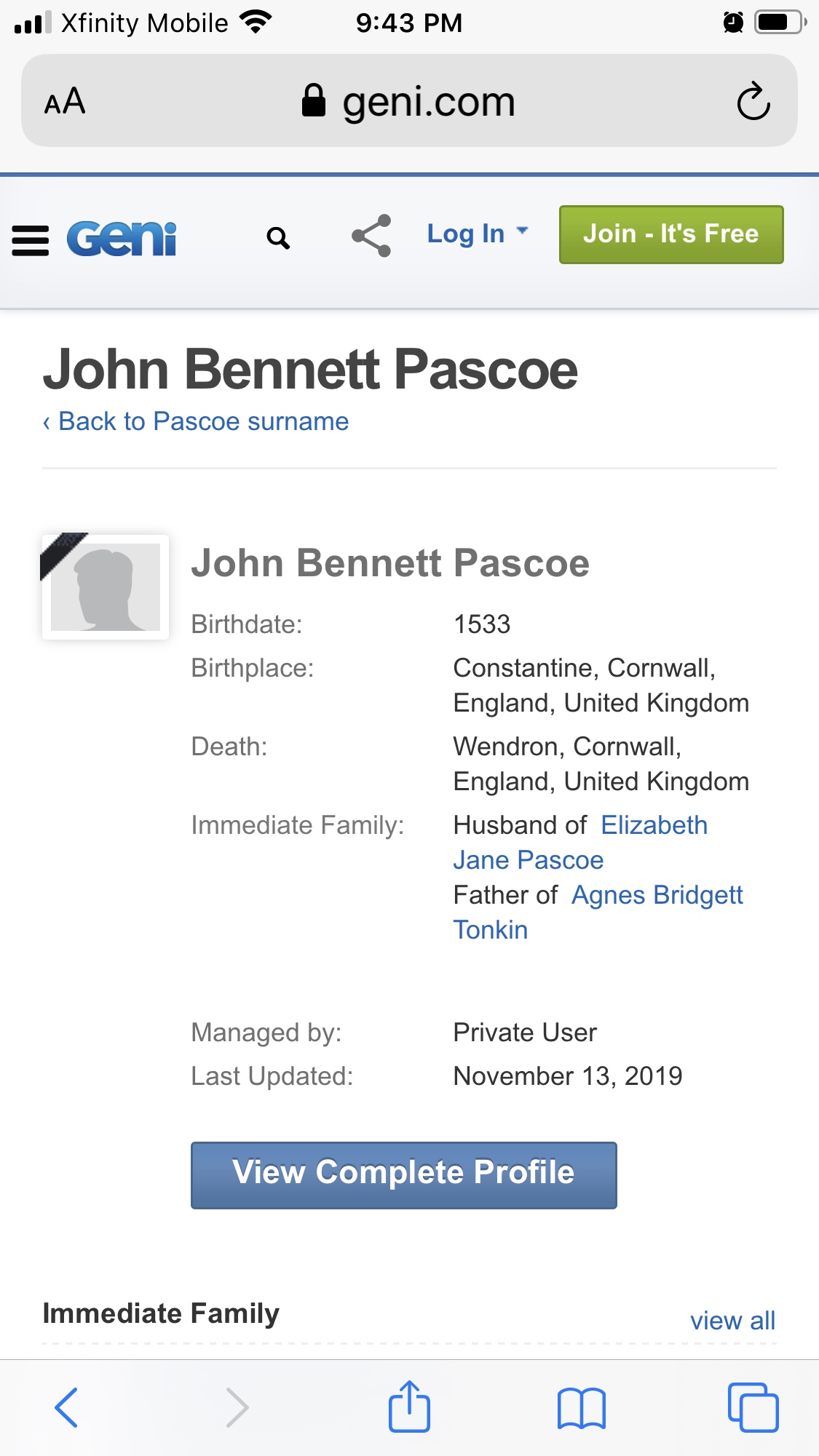Open the Geni hamburger menu
Viewport: 819px width, 1456px height.
click(x=31, y=240)
